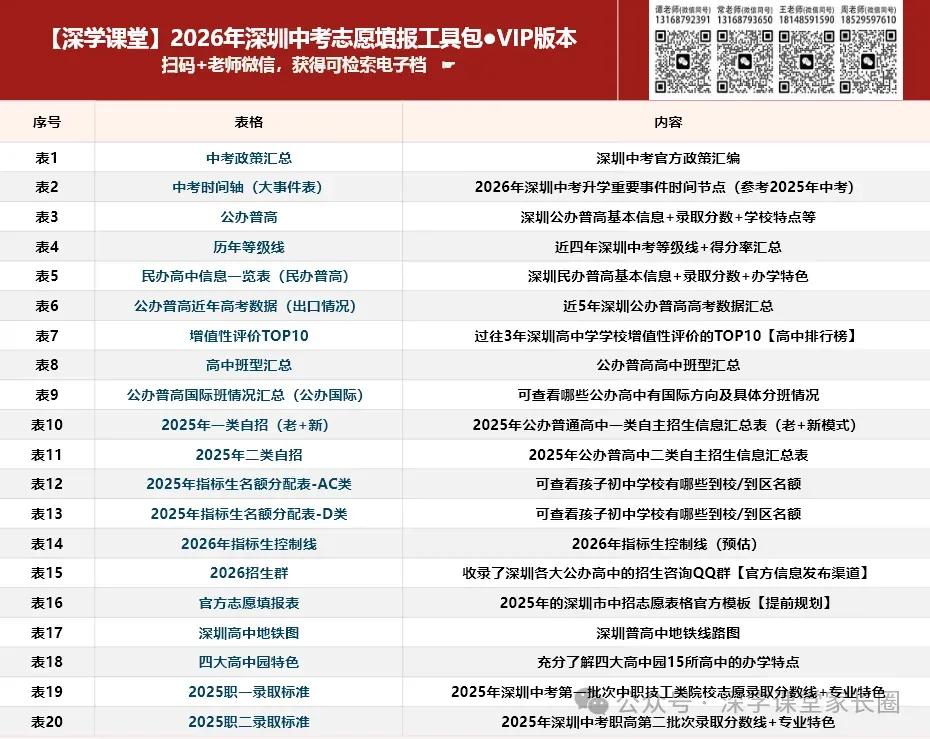
Task: View 2025职二录取标准 in 表20
Action: point(248,721)
